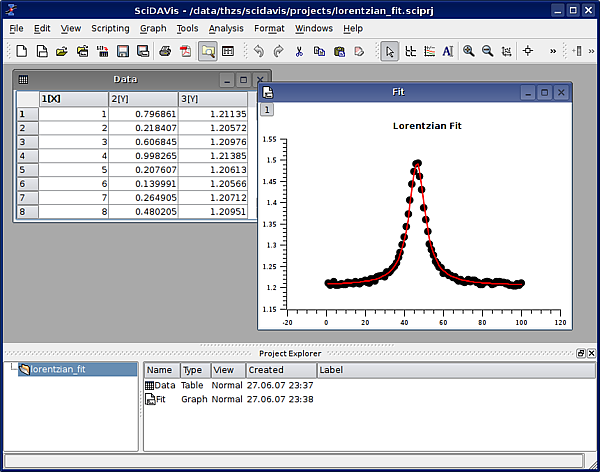600x472 pixels.
Task: Open the Graph menu
Action: point(153,28)
